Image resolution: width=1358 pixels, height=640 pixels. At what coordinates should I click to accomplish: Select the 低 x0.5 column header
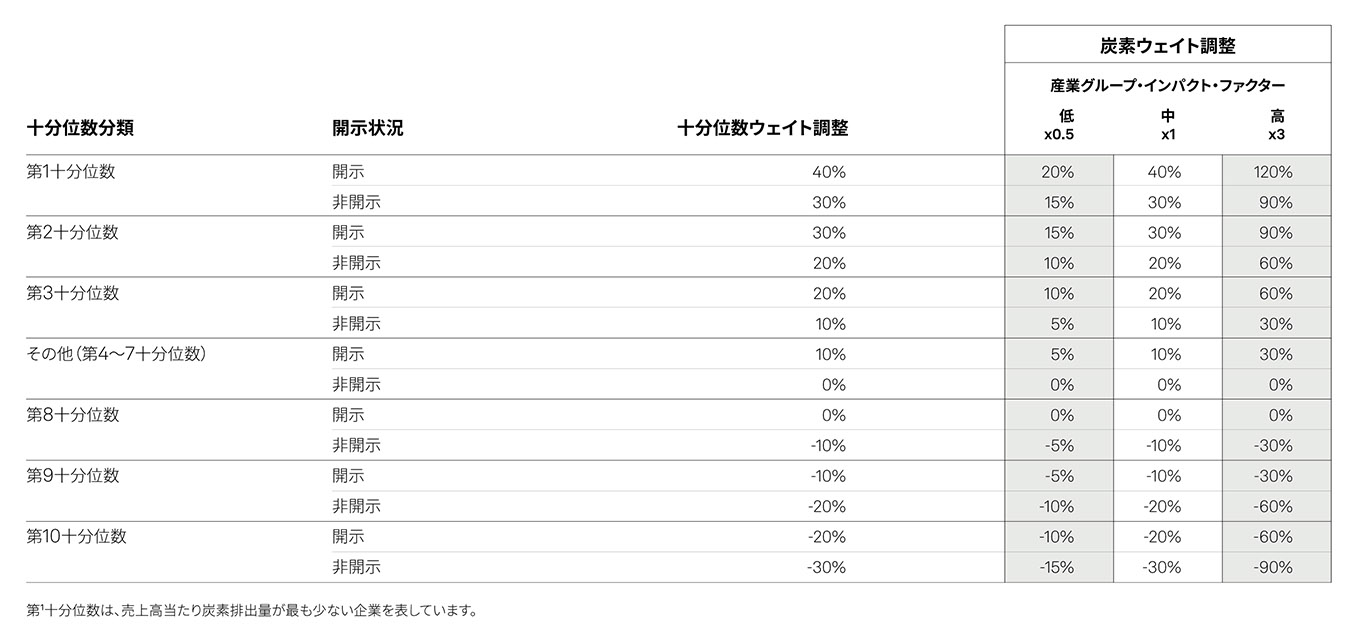click(x=1058, y=125)
